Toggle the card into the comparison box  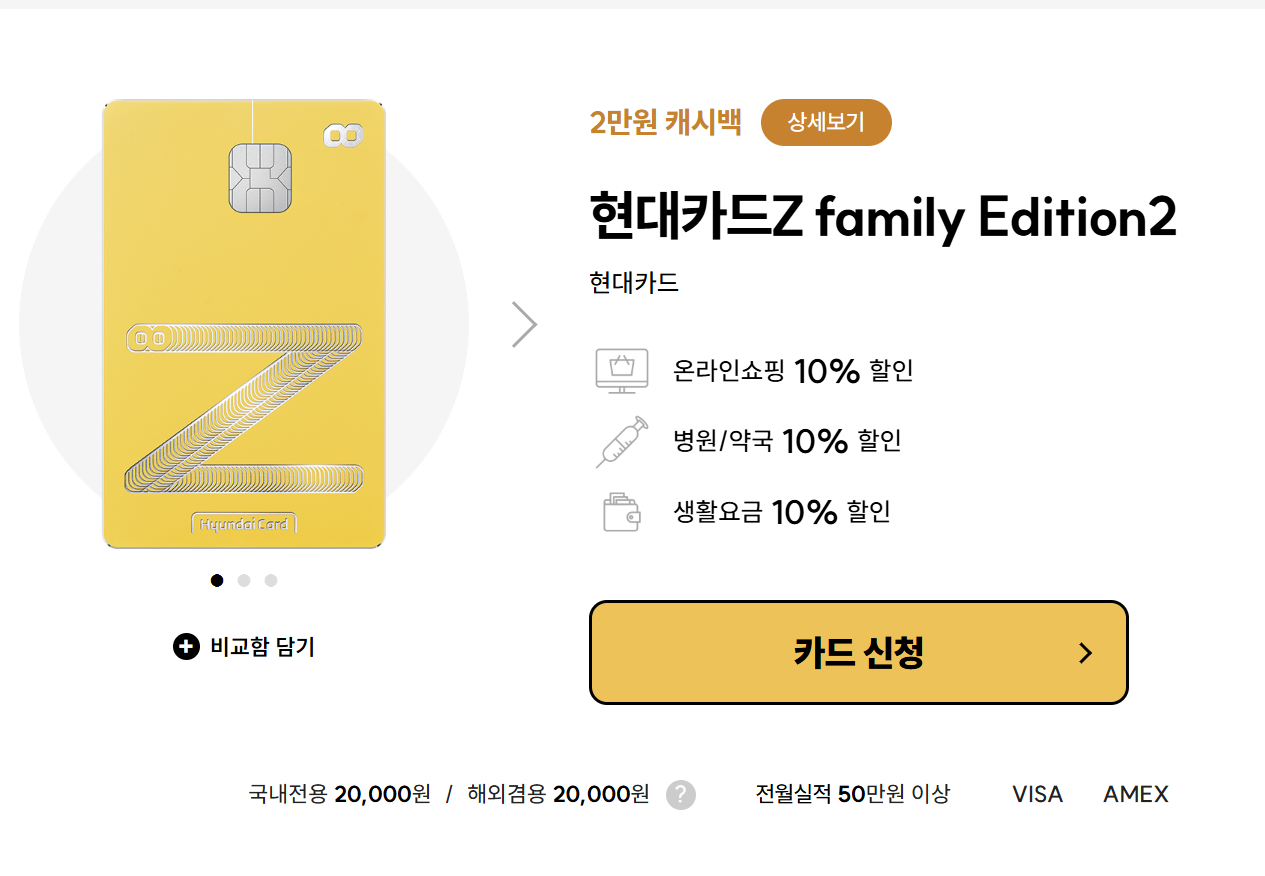(x=242, y=647)
